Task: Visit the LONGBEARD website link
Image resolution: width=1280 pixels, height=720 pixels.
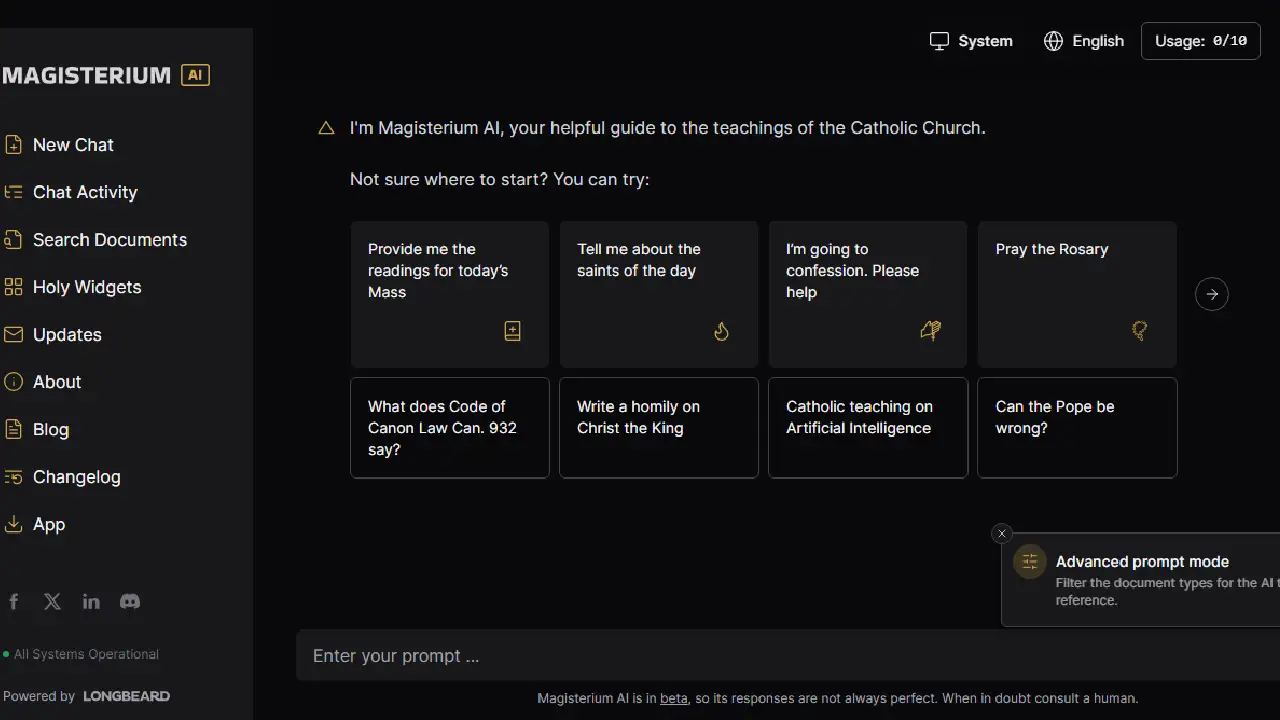Action: (126, 695)
